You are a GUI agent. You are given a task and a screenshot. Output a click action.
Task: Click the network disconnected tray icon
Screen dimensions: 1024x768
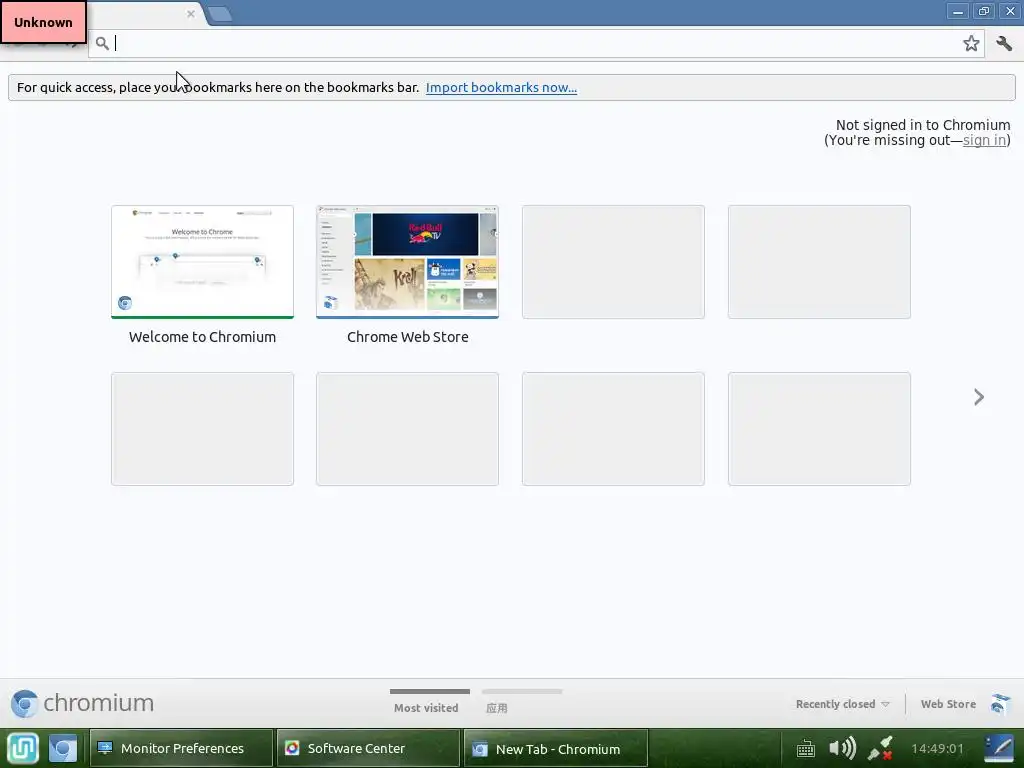coord(880,748)
